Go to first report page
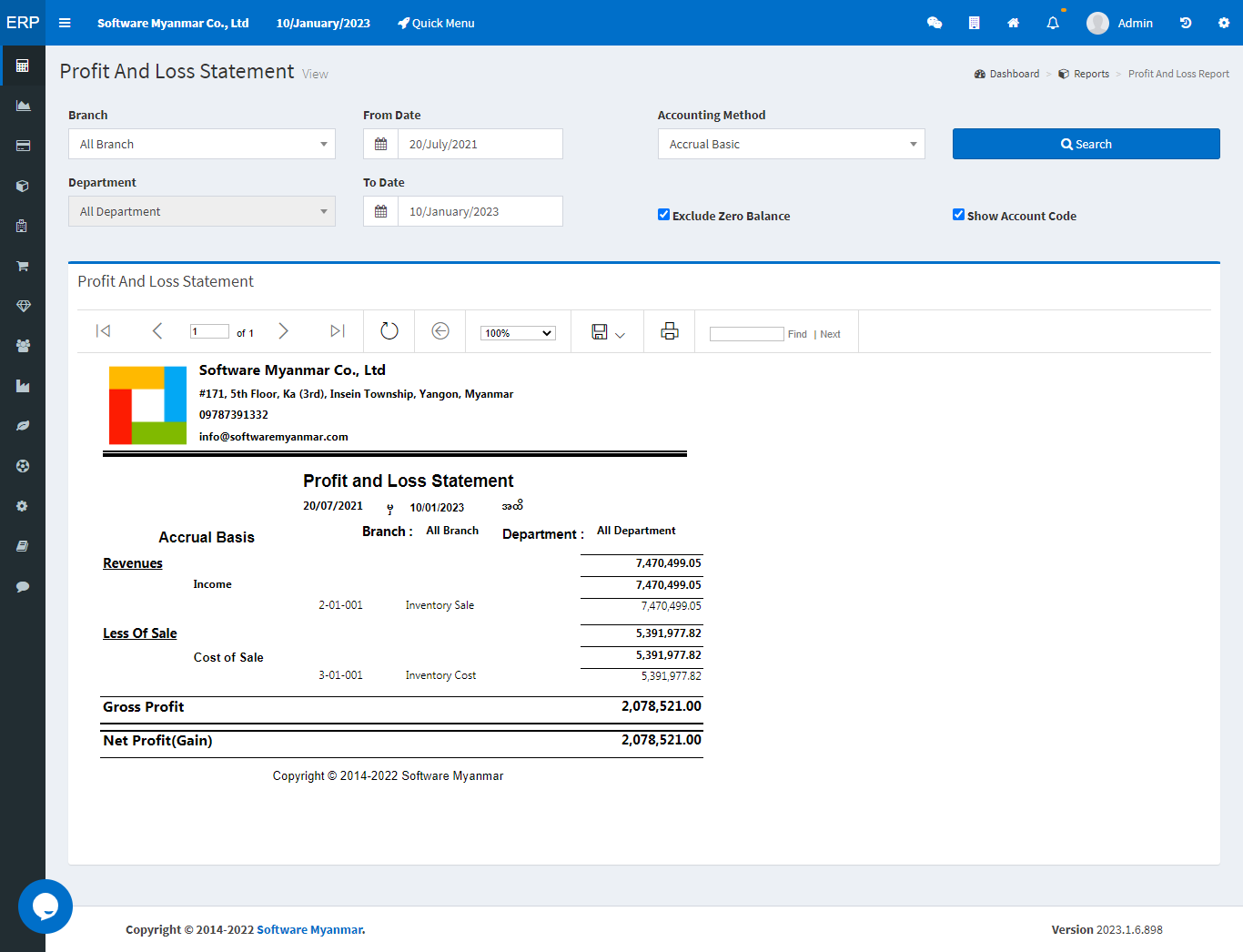 coord(104,331)
